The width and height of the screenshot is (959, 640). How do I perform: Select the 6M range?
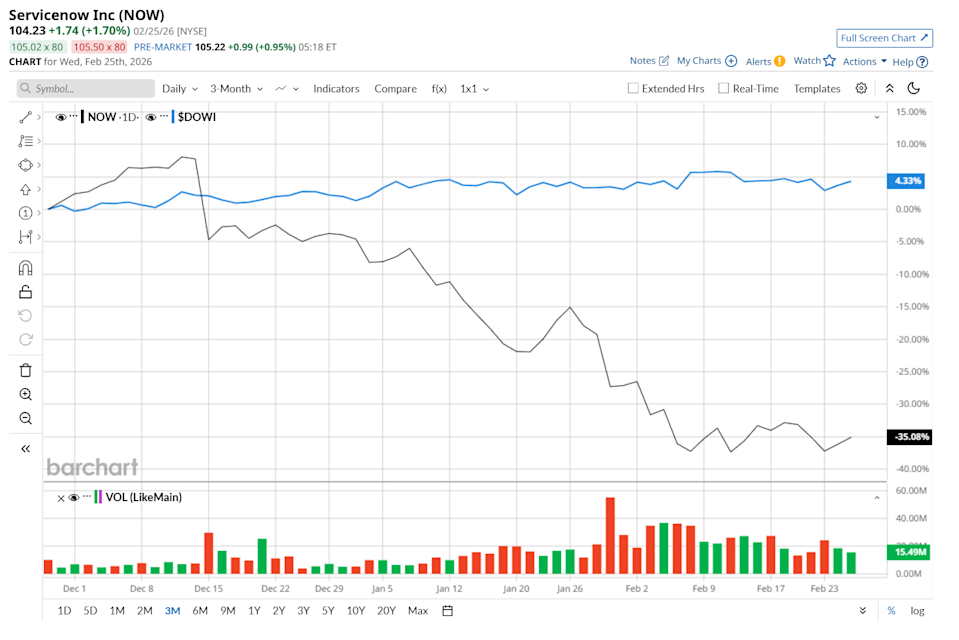pyautogui.click(x=200, y=611)
